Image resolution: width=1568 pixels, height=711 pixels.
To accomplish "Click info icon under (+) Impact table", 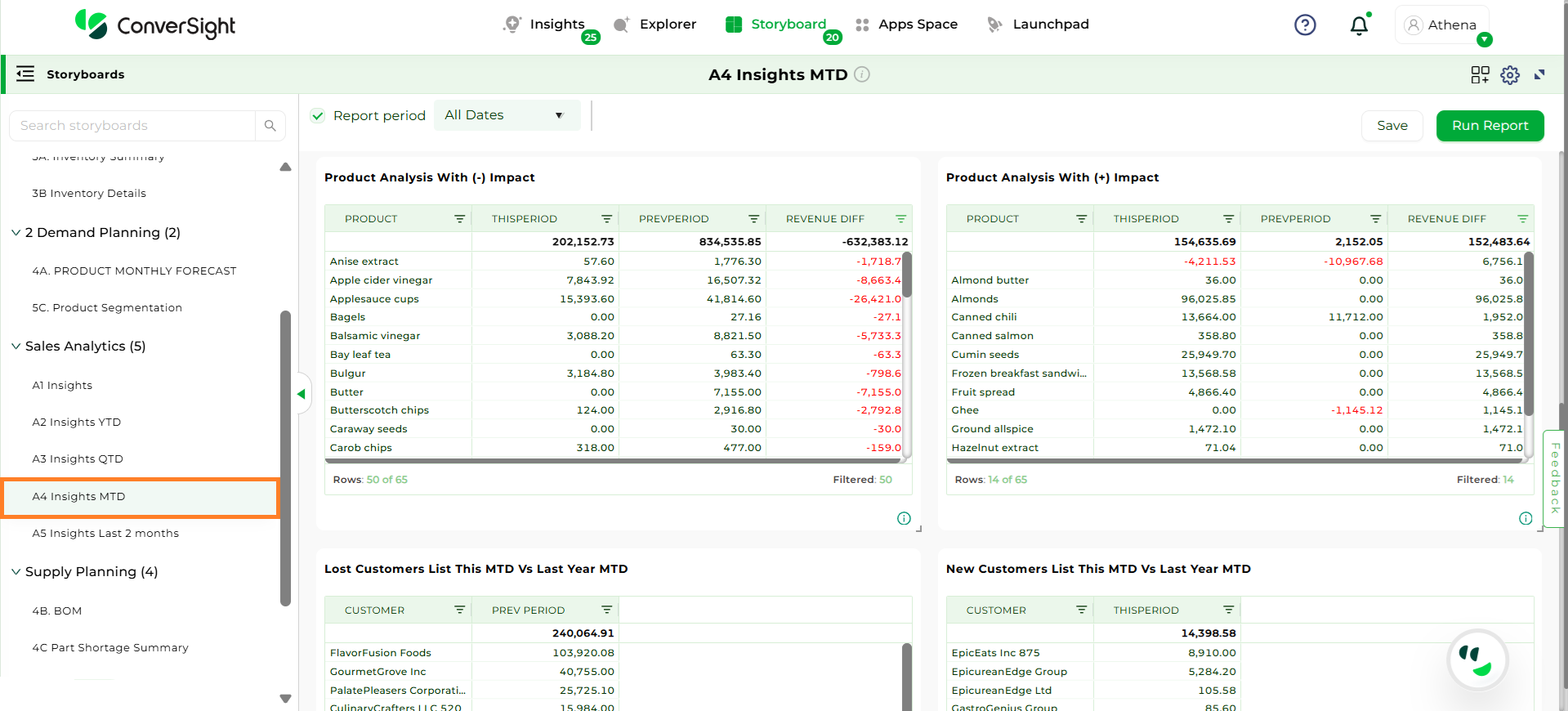I will tap(1526, 518).
